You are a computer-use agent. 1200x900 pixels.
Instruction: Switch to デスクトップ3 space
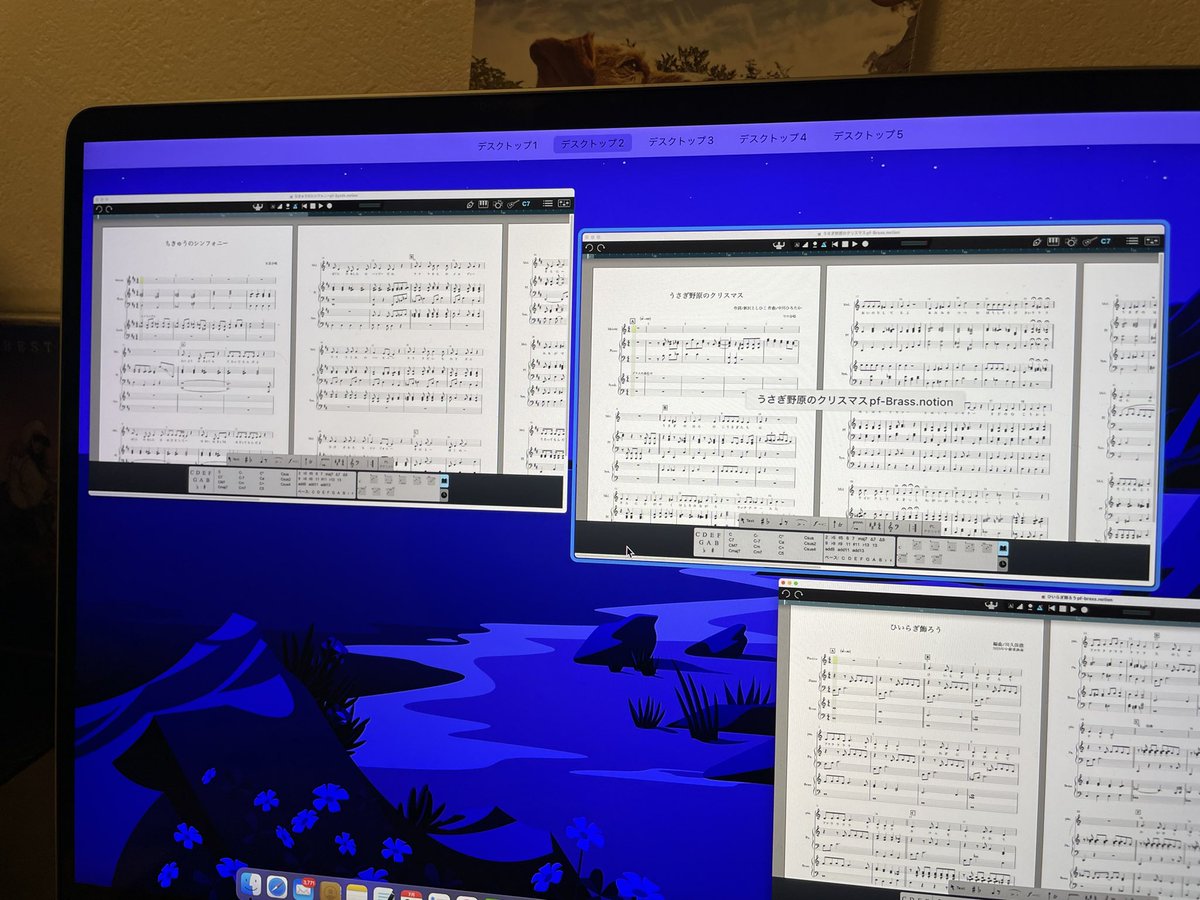[x=681, y=141]
